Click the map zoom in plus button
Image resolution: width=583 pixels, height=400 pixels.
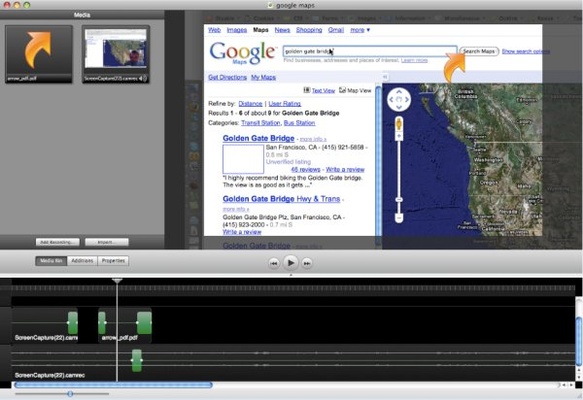pos(399,136)
